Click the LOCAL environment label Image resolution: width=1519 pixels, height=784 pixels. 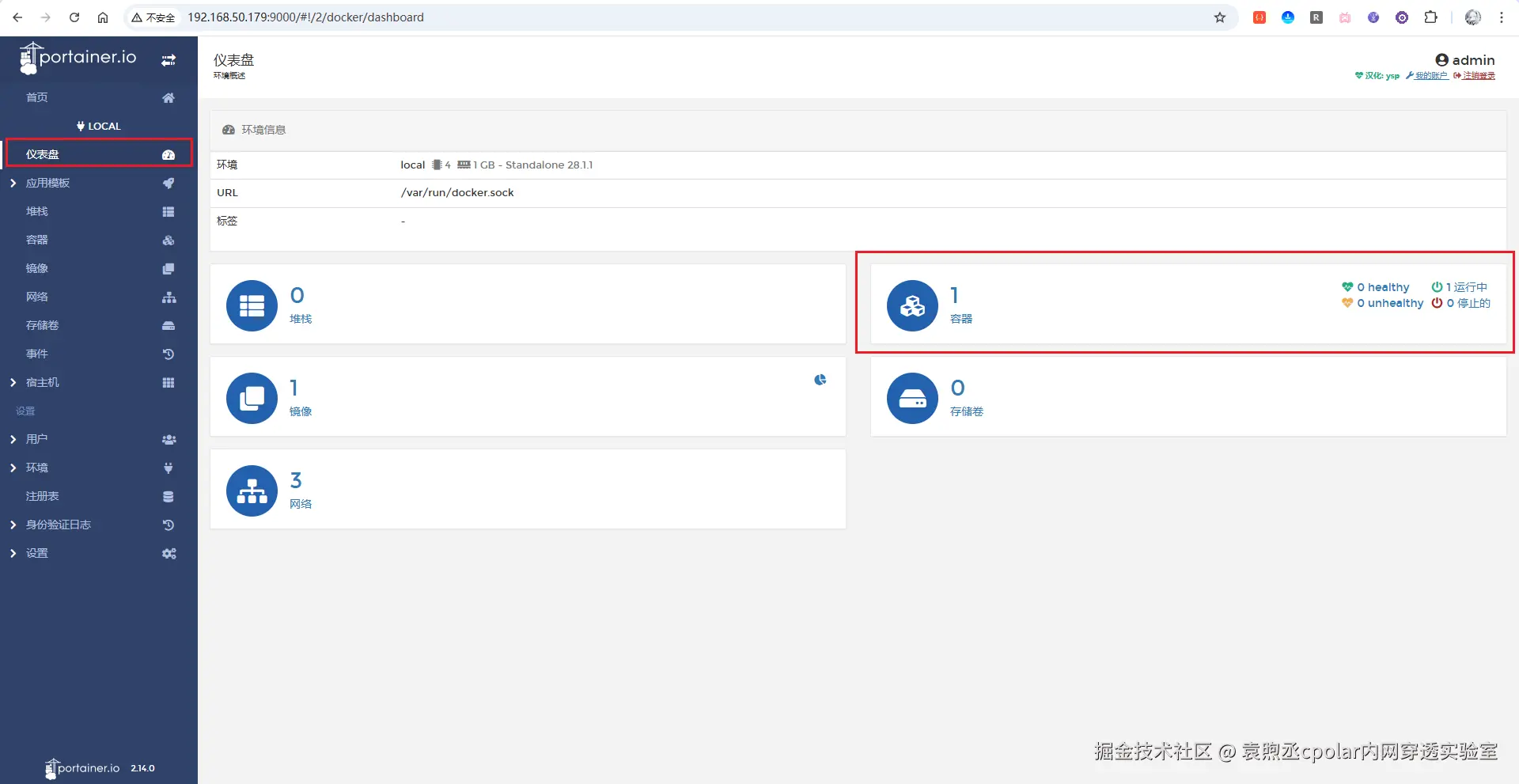[99, 127]
